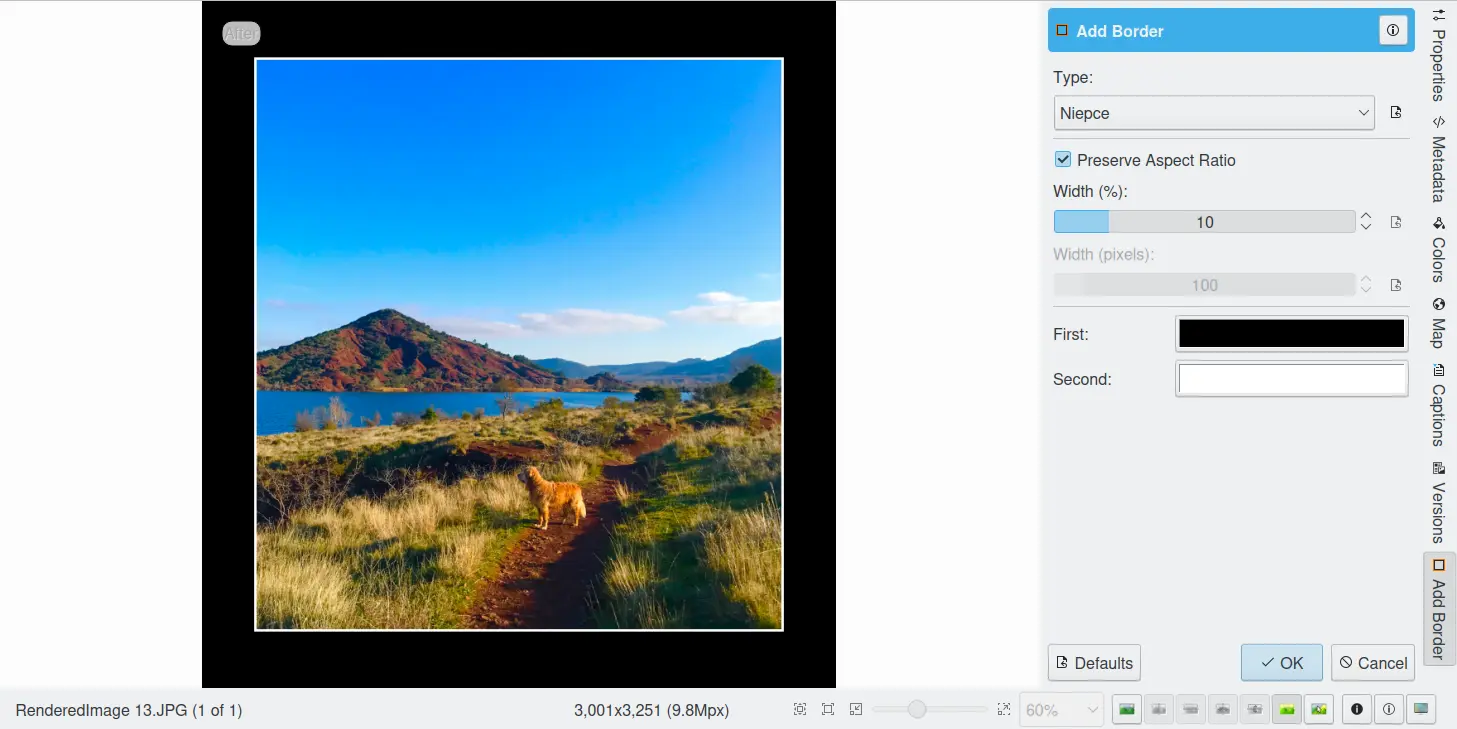Open the 60% zoom level dropdown
Image resolution: width=1457 pixels, height=729 pixels.
pos(1060,710)
